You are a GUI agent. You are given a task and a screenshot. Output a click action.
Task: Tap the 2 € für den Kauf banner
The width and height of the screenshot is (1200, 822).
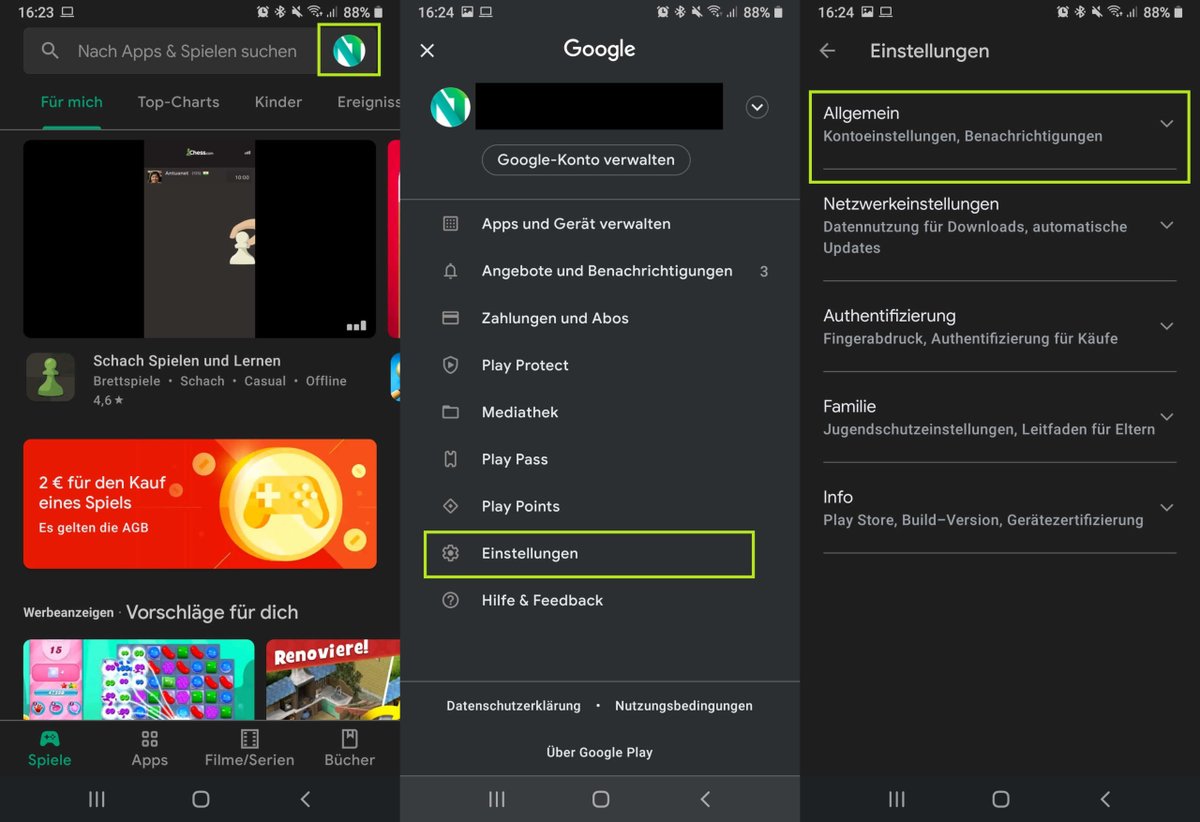pyautogui.click(x=200, y=504)
